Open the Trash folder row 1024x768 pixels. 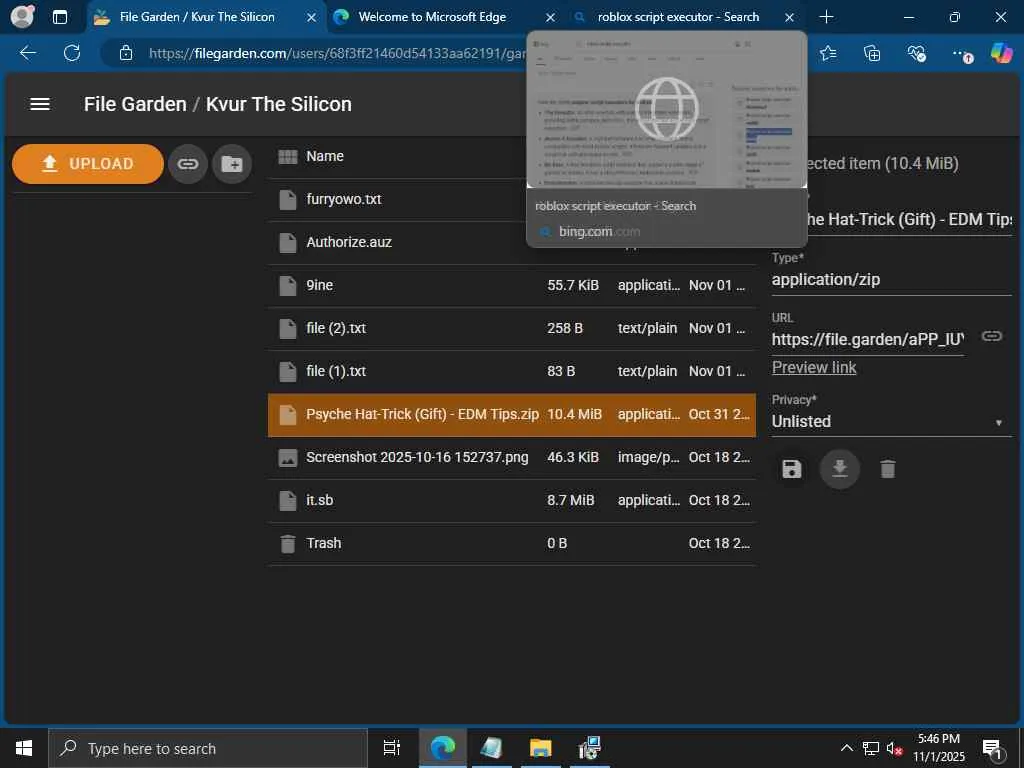click(x=511, y=543)
